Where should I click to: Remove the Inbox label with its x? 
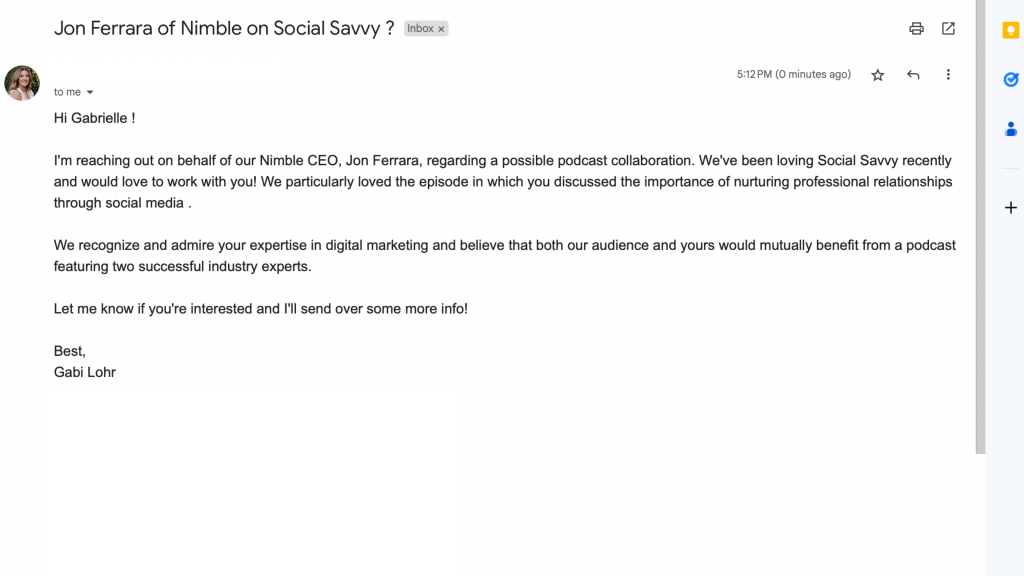coord(441,29)
